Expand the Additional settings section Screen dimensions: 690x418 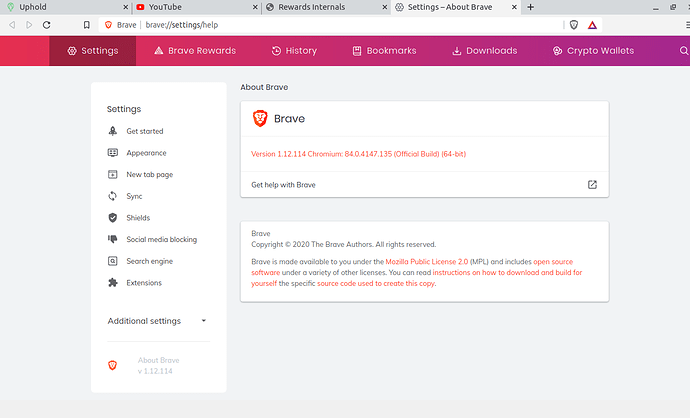tap(157, 321)
